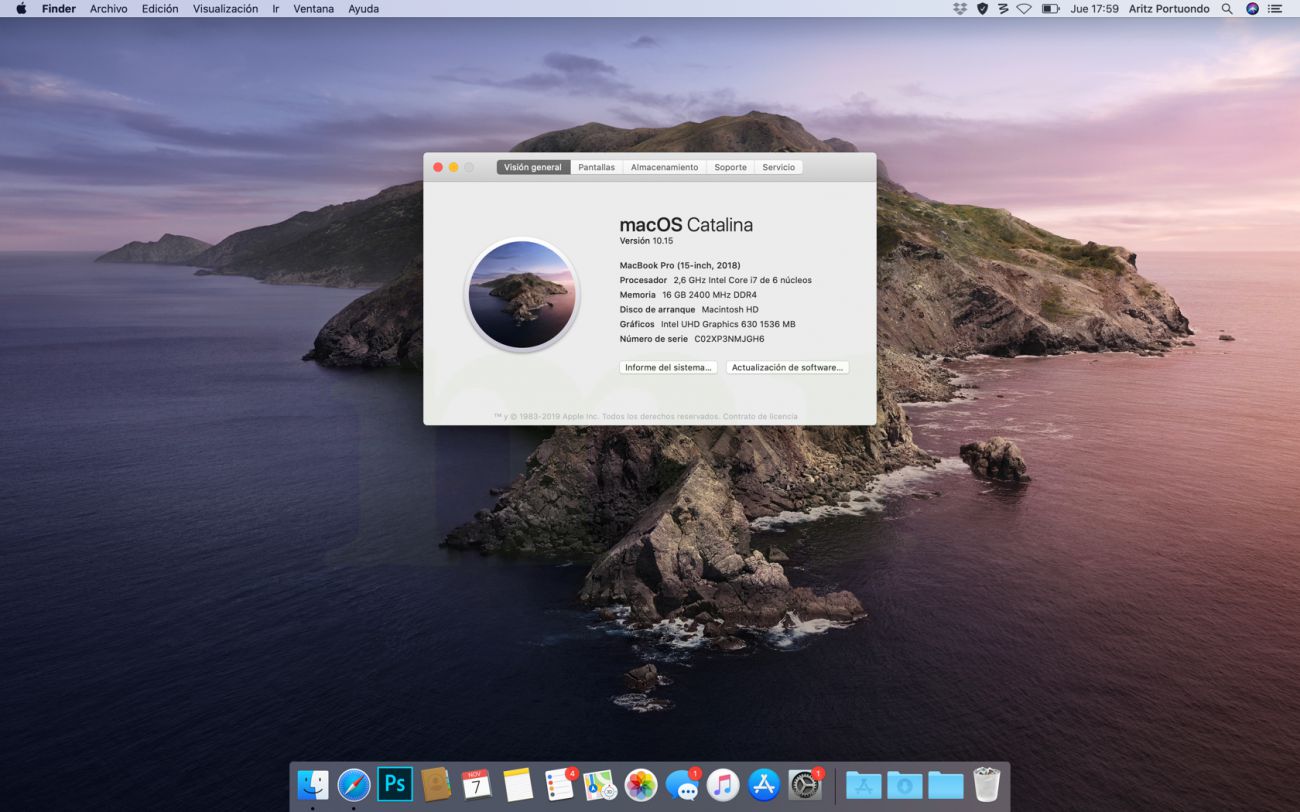Screen dimensions: 1300x812
Task: Open the plain folder stack in Dock
Action: pos(946,785)
